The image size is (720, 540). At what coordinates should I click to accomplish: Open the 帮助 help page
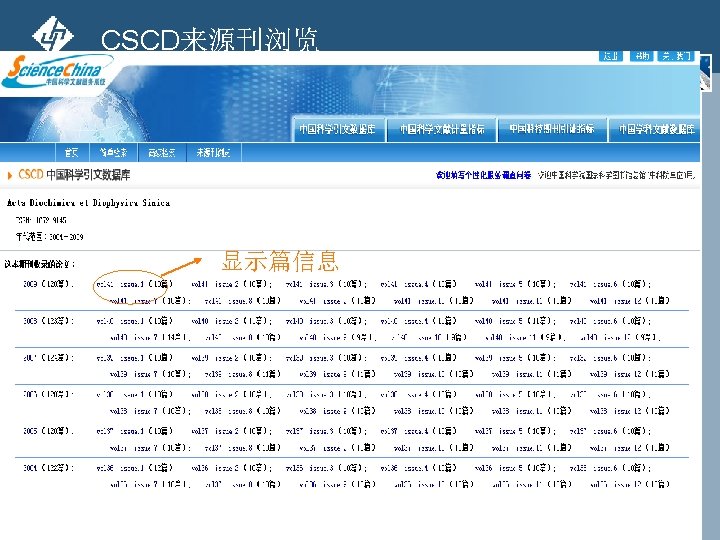[x=641, y=56]
